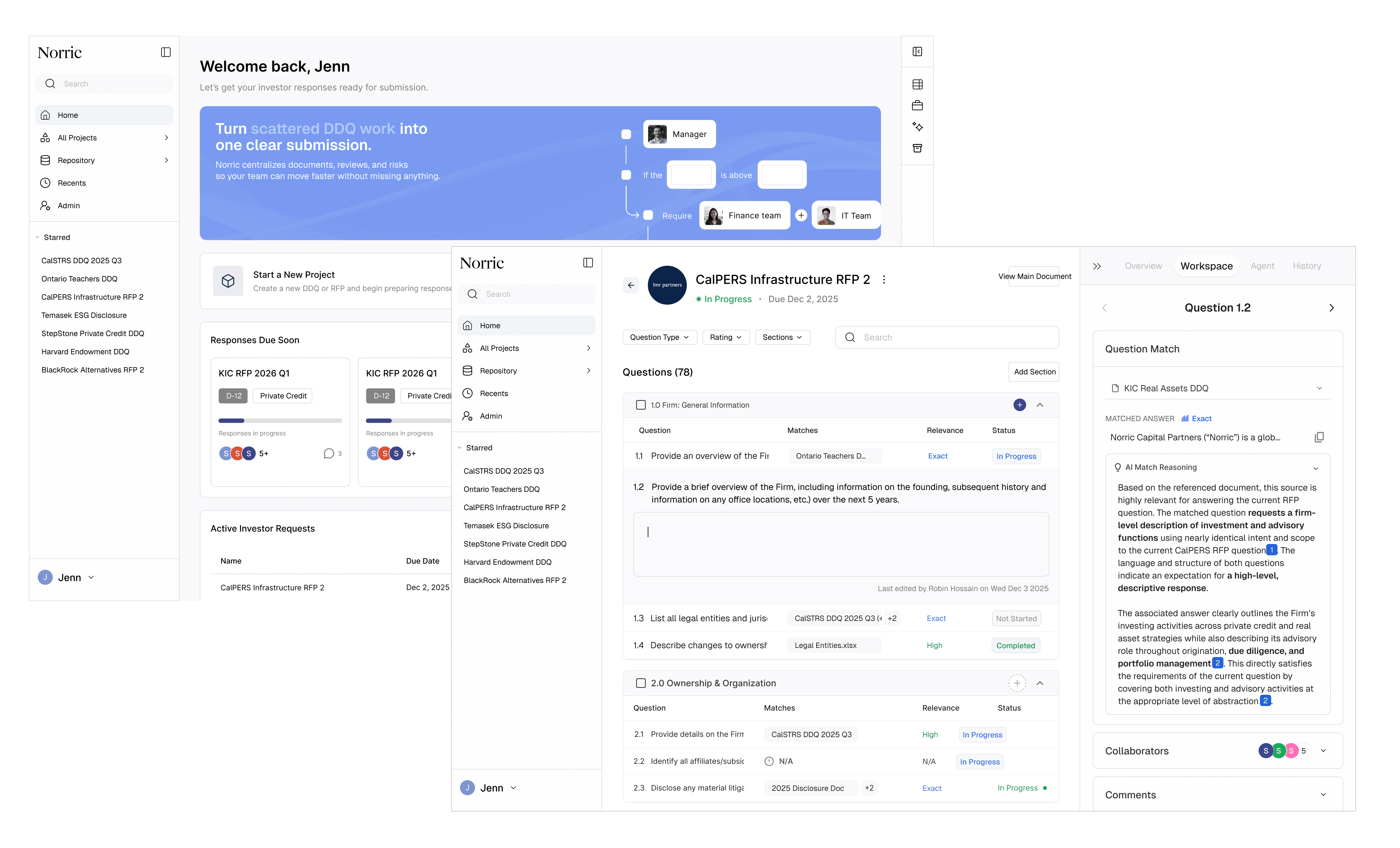Click the archive box icon in right rail
Viewport: 1400px width, 848px height.
pyautogui.click(x=917, y=148)
